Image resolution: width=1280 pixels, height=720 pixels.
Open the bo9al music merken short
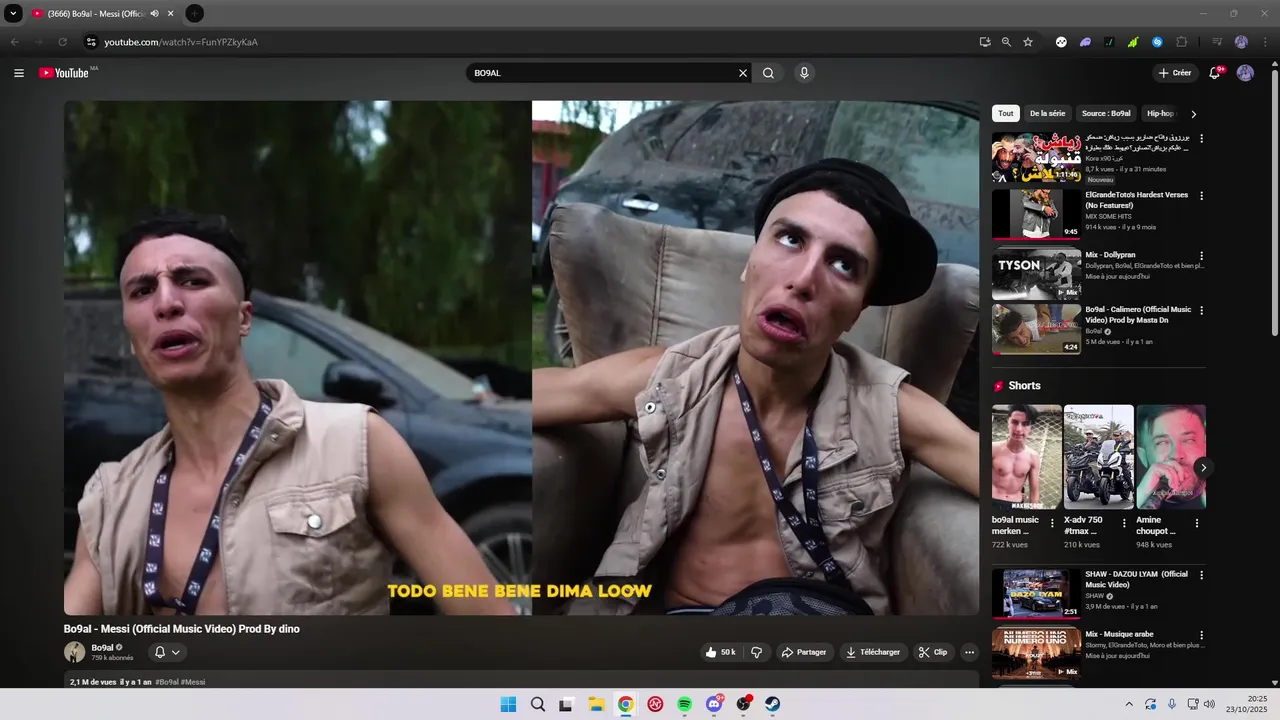tap(1026, 457)
